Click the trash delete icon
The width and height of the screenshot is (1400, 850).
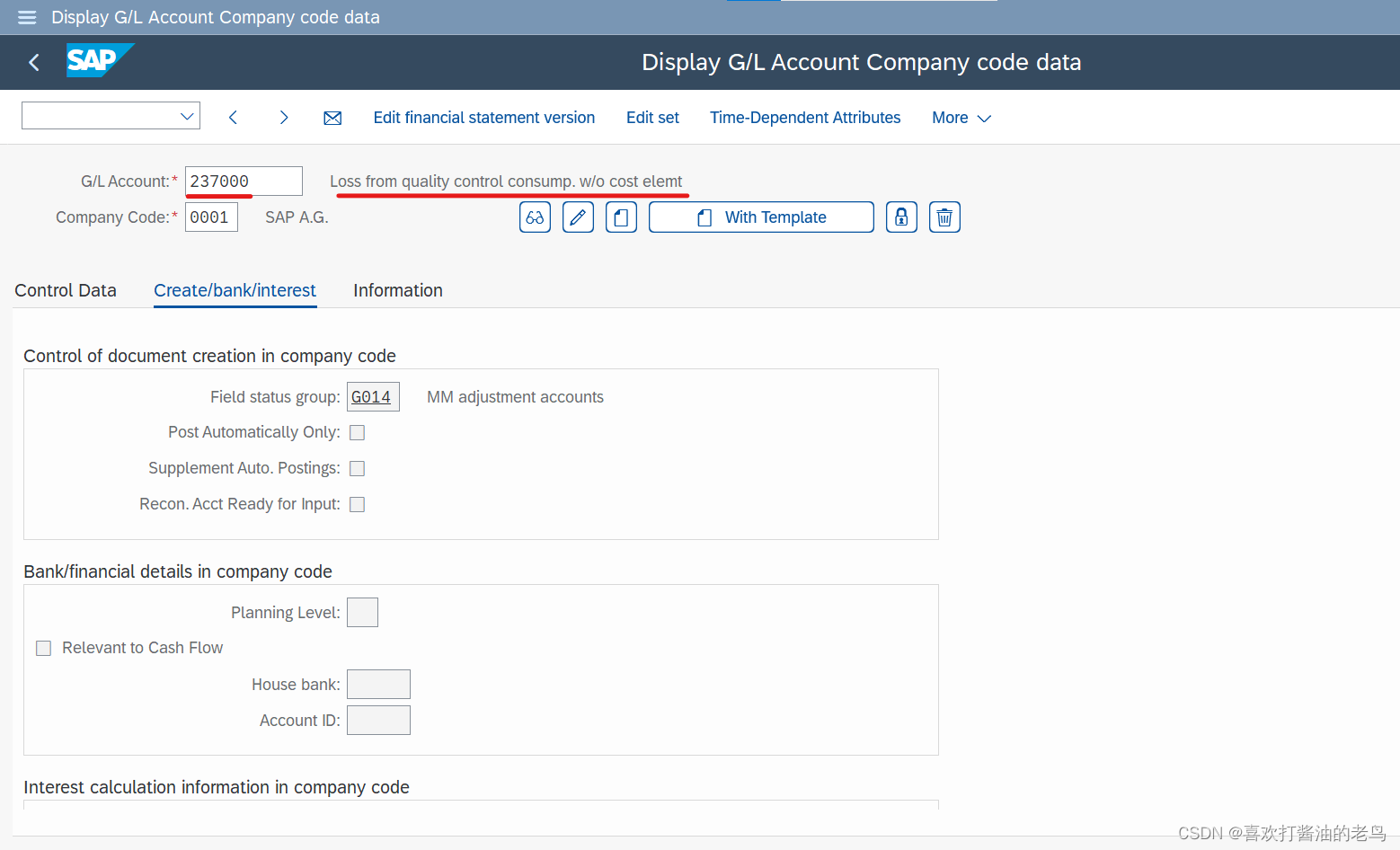(x=944, y=217)
